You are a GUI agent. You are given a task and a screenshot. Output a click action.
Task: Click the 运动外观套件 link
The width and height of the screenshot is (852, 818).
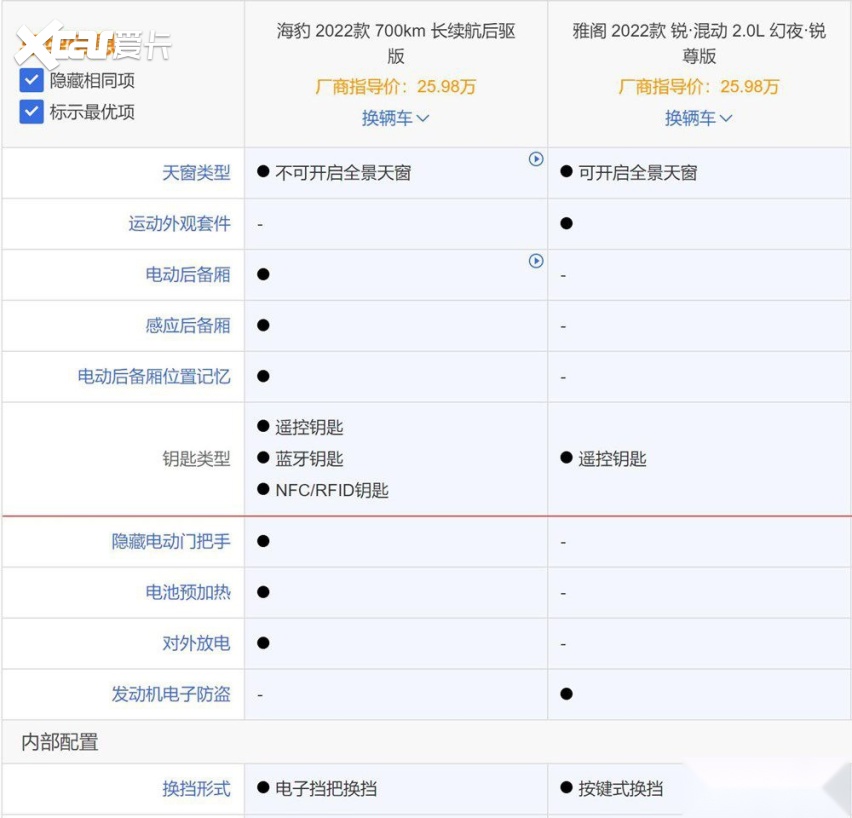(x=179, y=224)
